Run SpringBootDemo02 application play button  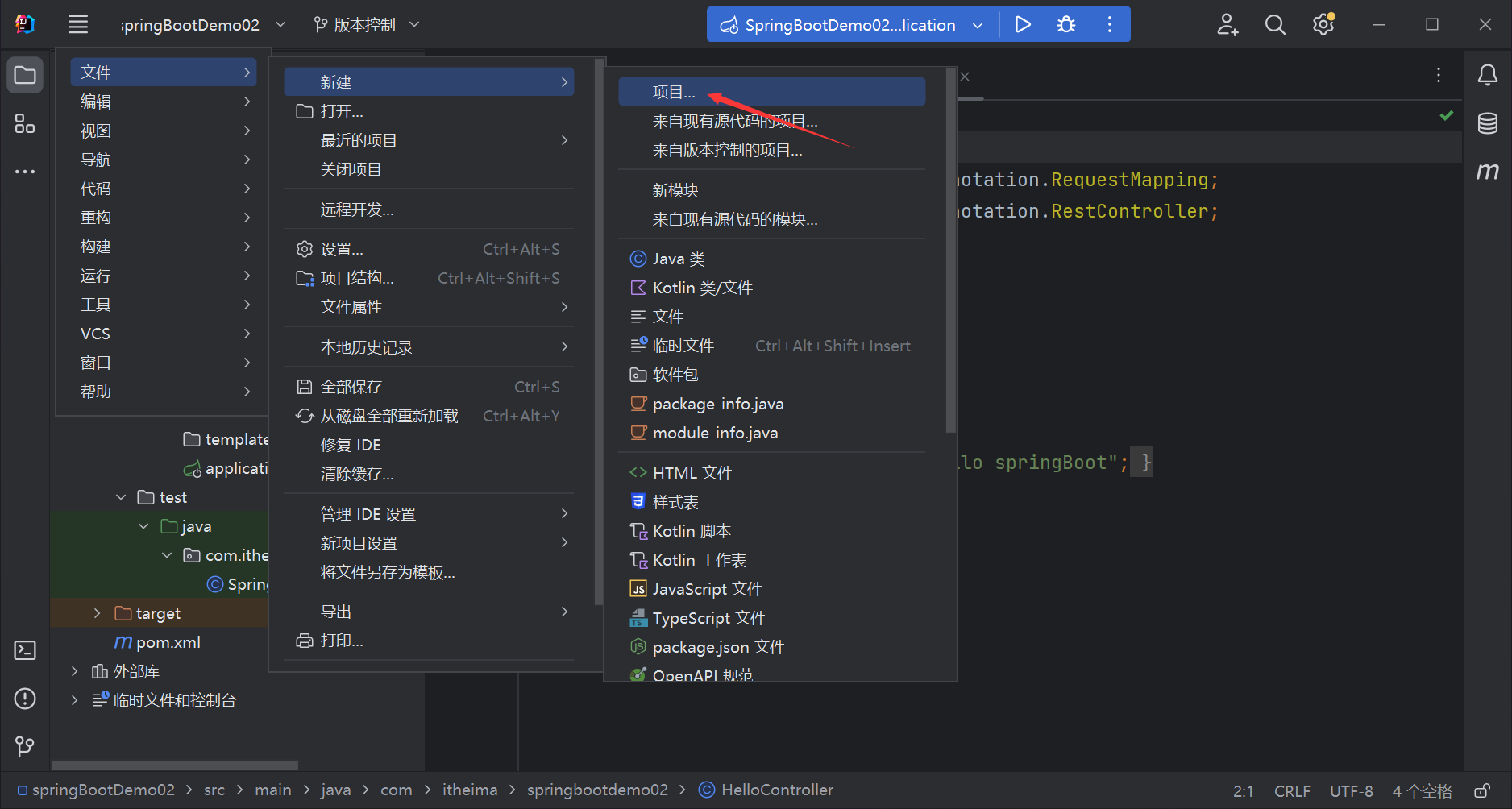click(1023, 24)
